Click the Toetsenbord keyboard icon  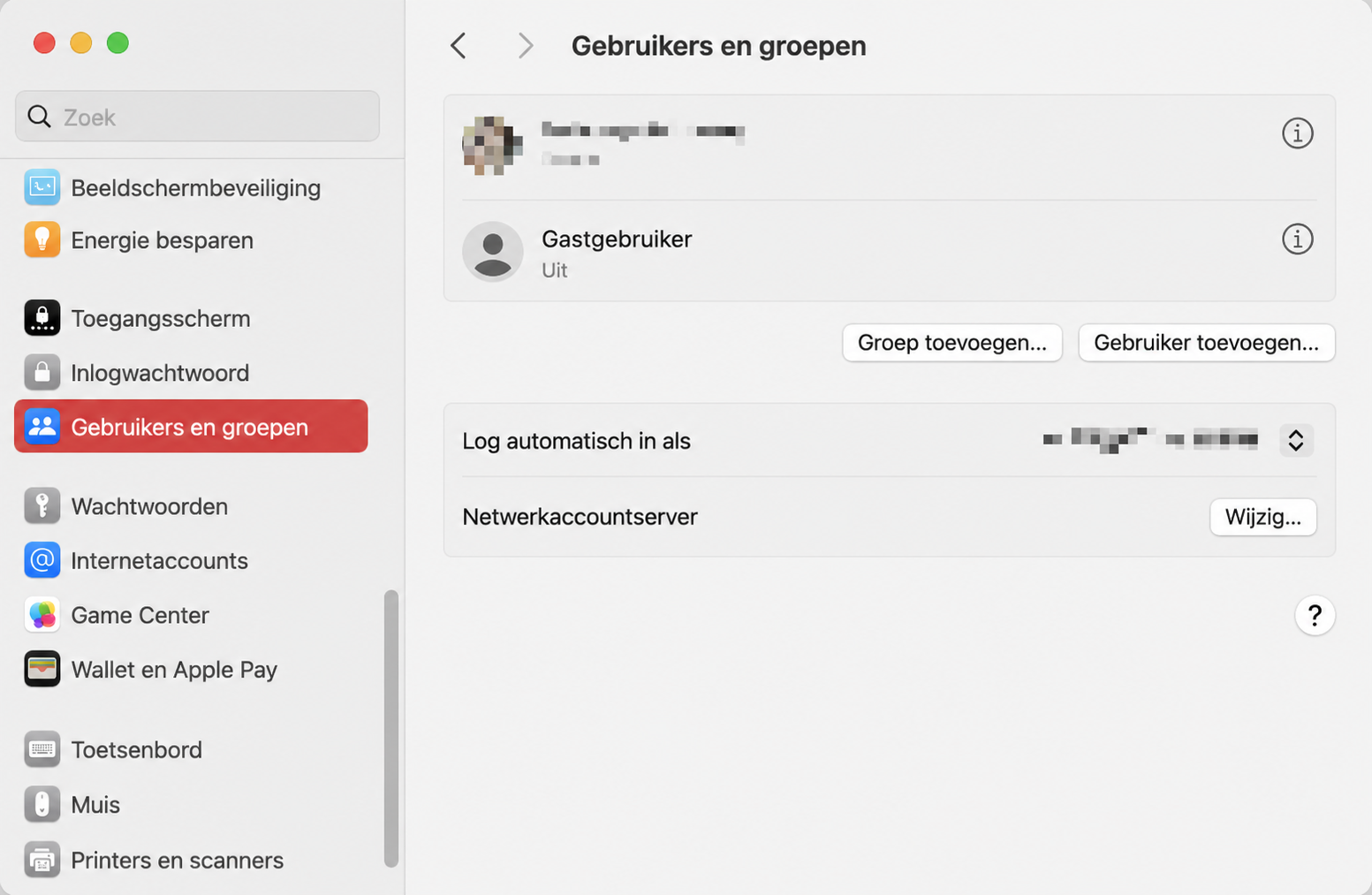(x=42, y=749)
